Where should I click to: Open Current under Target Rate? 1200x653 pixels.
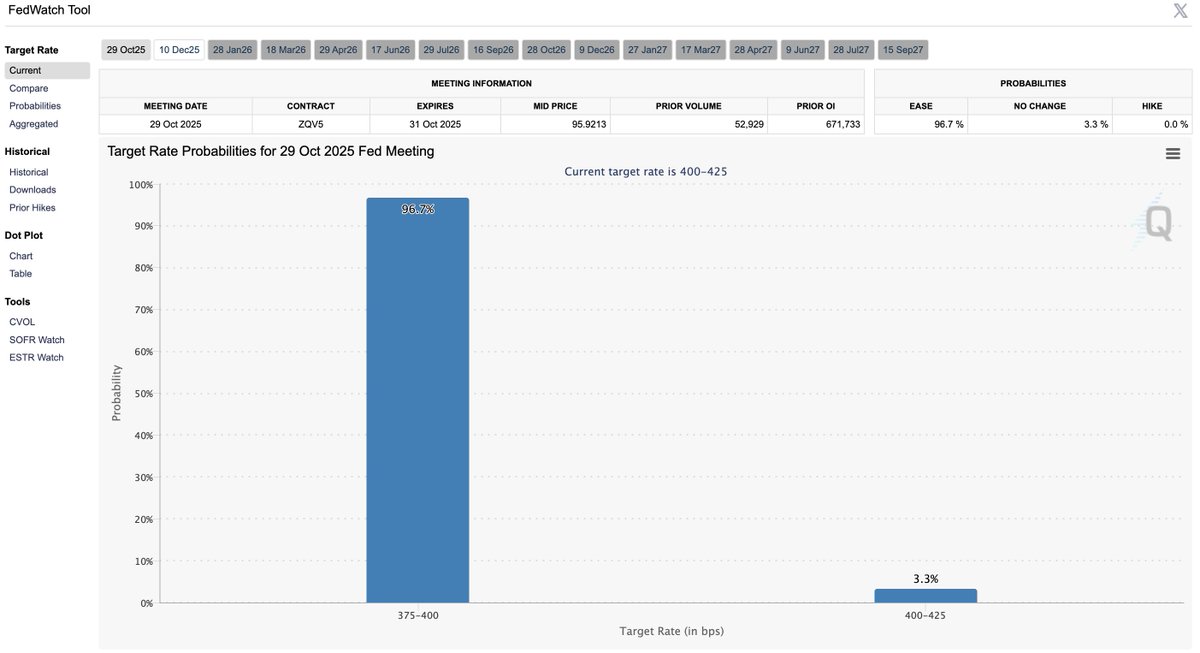click(x=47, y=71)
